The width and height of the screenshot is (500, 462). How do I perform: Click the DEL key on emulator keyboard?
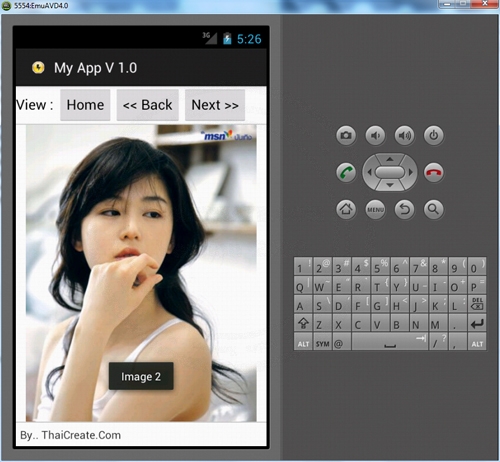pyautogui.click(x=477, y=304)
